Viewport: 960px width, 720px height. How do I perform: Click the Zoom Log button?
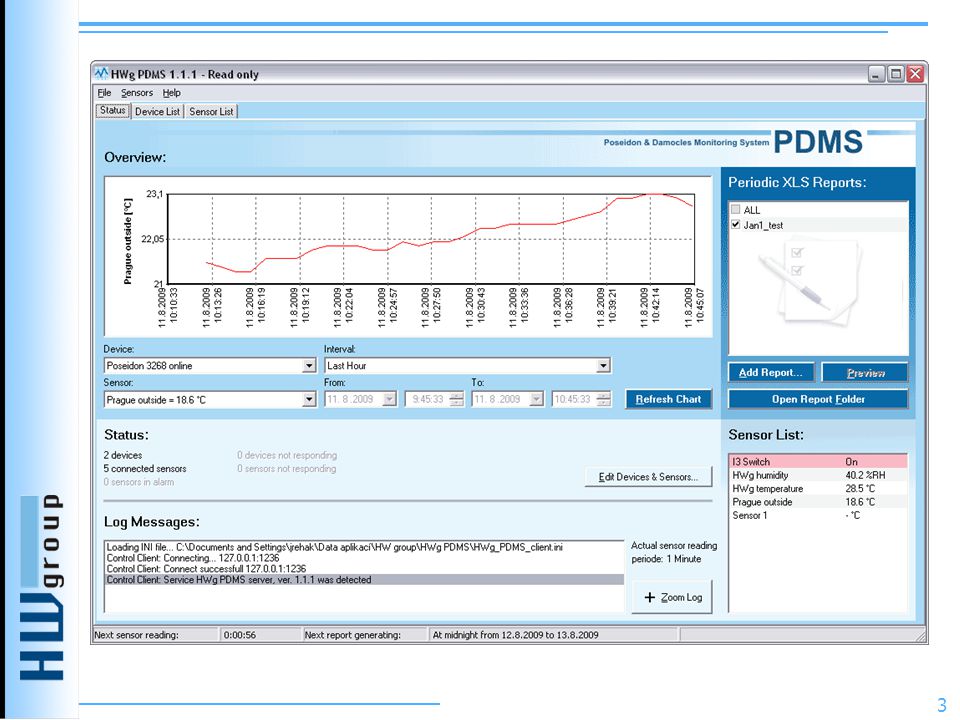(672, 597)
